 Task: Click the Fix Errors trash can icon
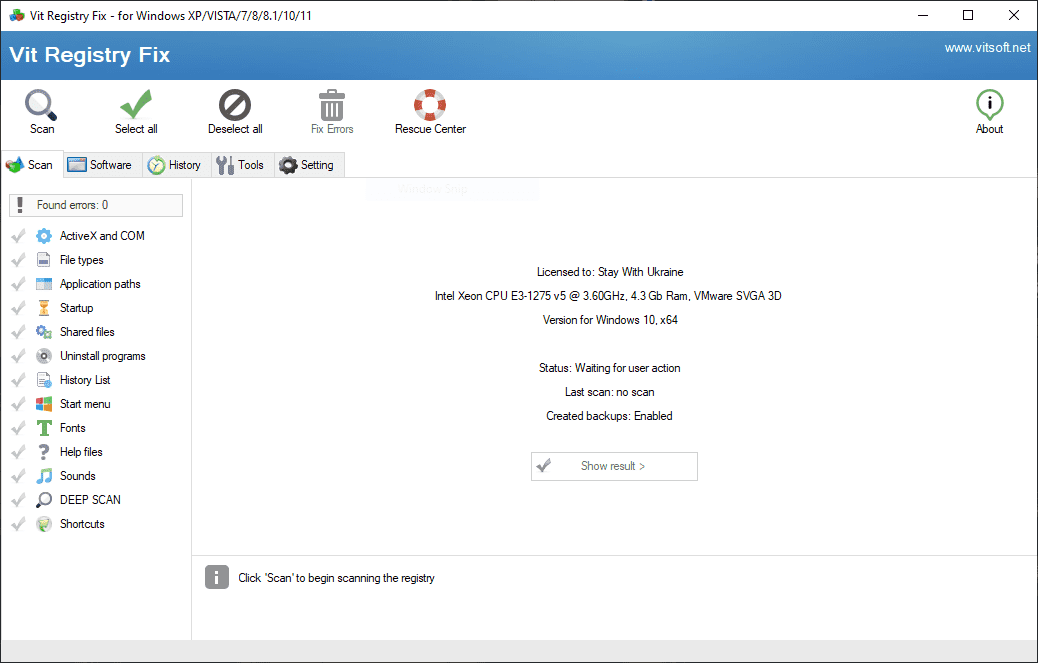coord(332,105)
